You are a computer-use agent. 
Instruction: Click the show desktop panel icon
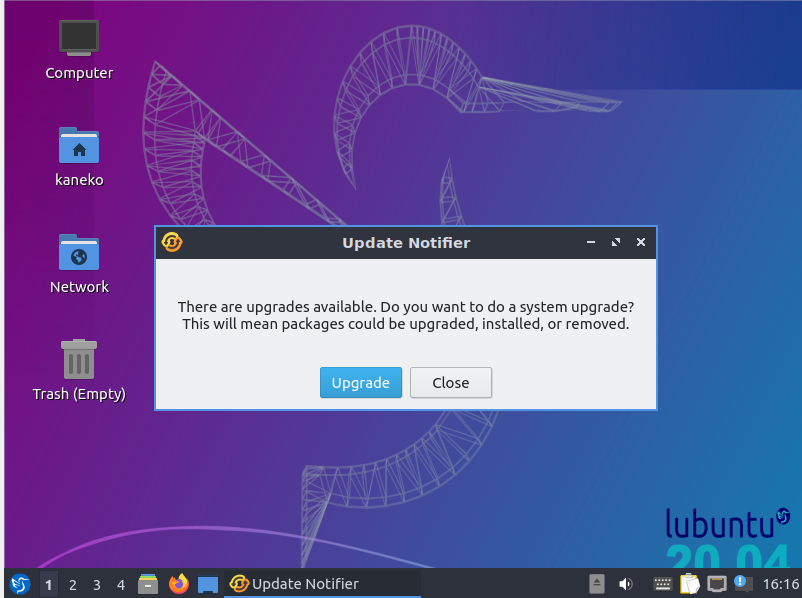click(x=208, y=584)
